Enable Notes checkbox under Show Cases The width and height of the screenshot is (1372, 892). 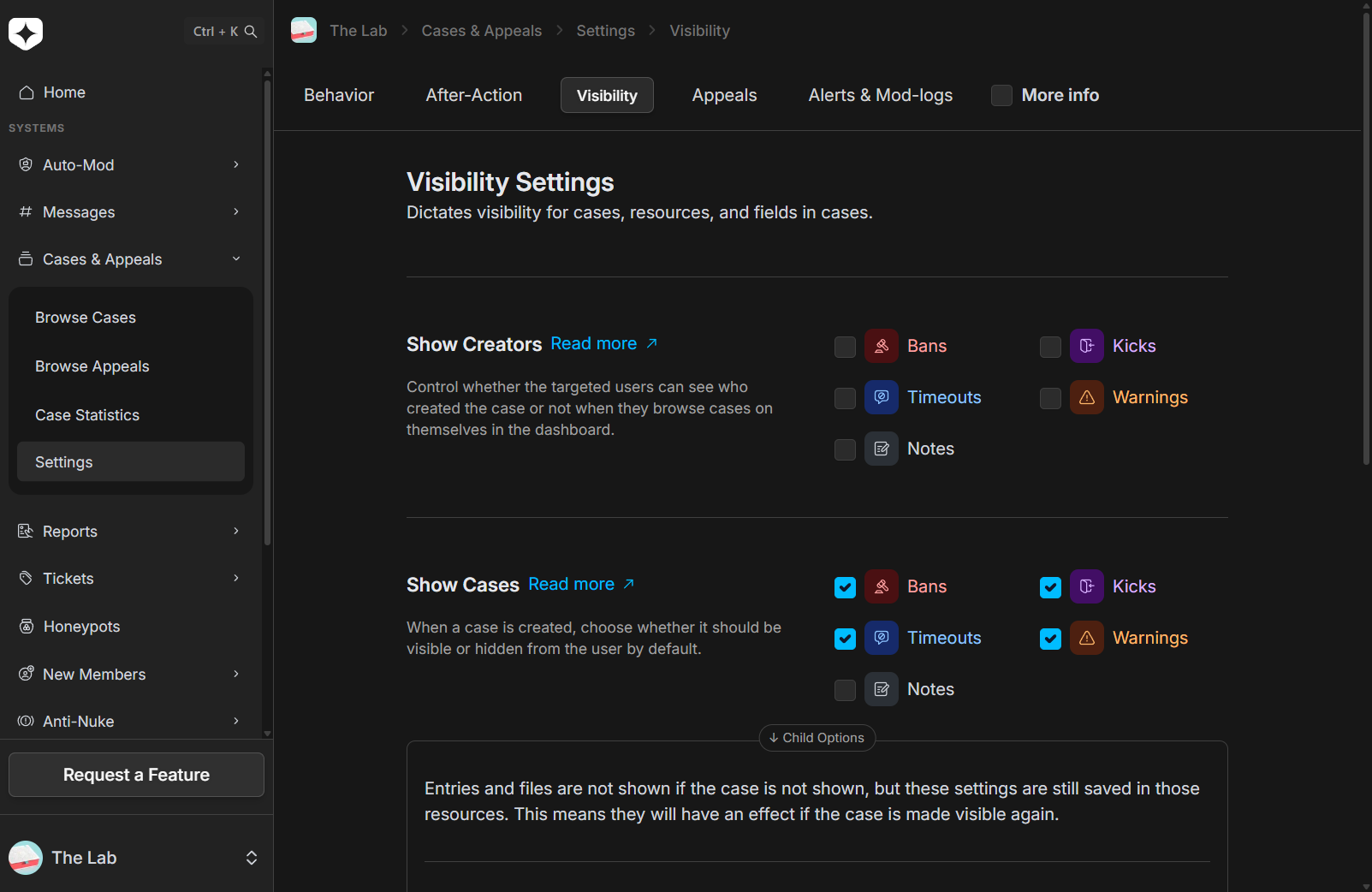coord(845,690)
